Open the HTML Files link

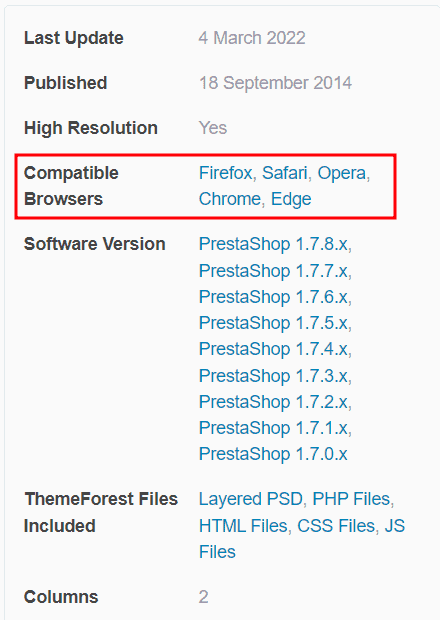pos(243,526)
